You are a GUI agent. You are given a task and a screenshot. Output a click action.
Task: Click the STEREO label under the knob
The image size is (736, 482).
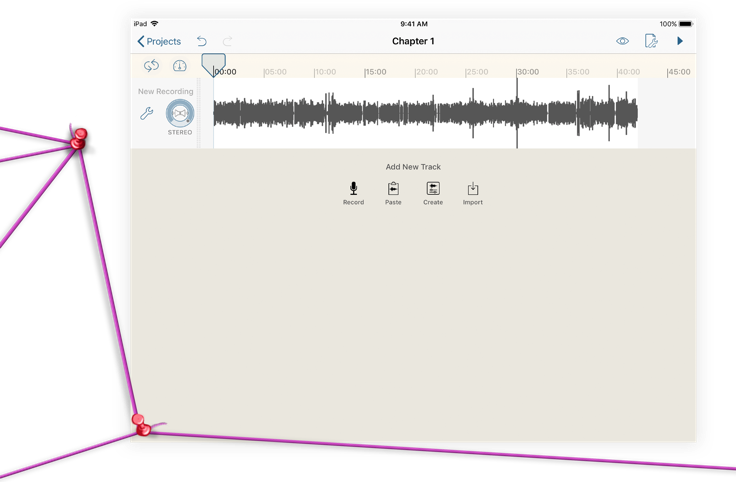click(x=180, y=132)
